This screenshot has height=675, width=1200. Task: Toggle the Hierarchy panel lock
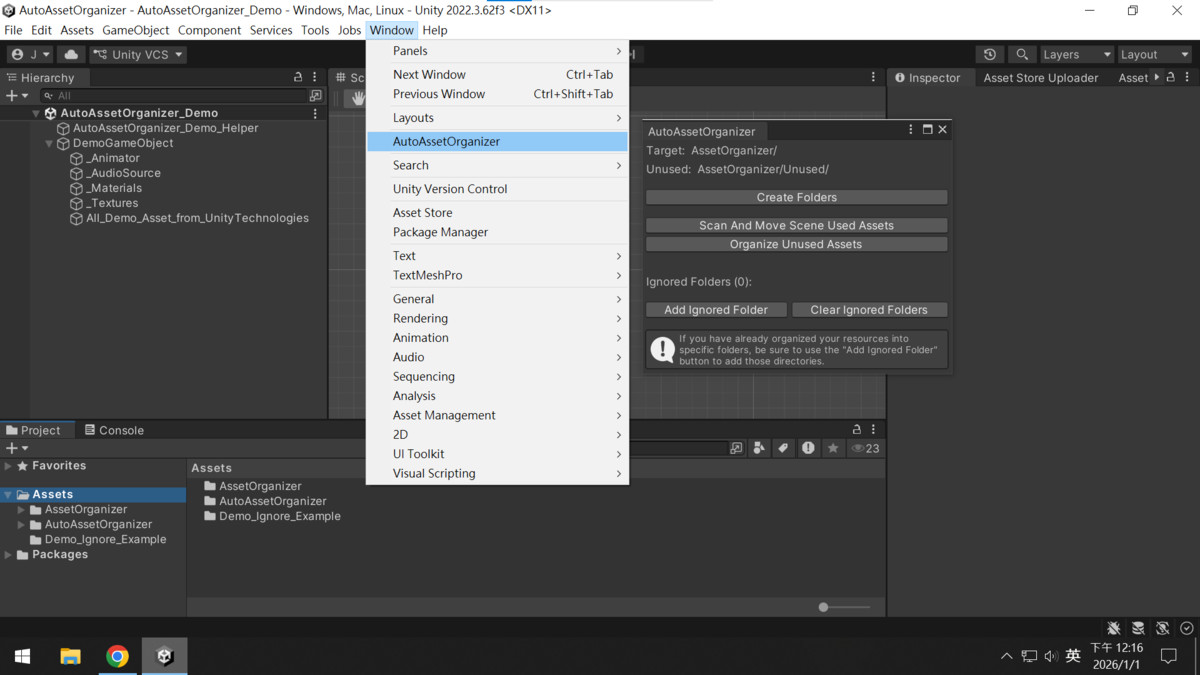298,77
